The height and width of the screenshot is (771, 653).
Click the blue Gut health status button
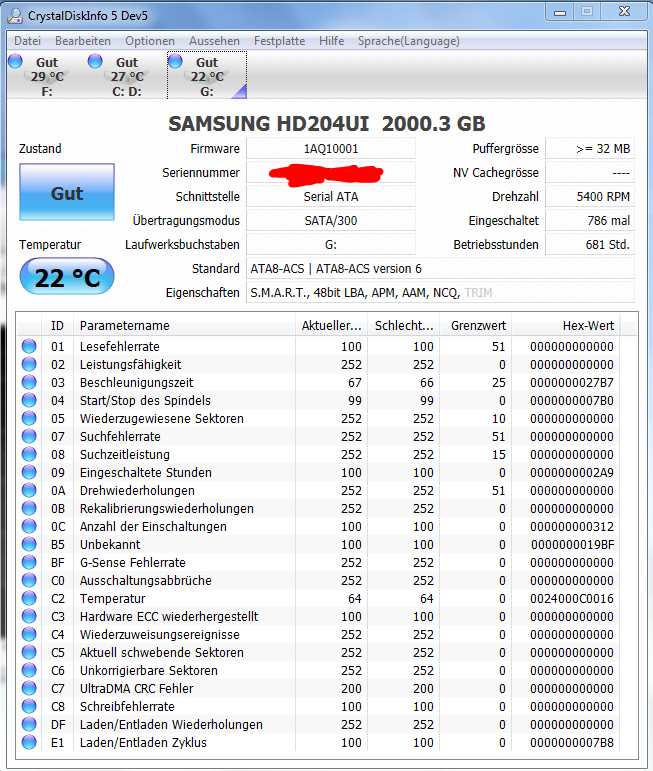[x=67, y=192]
